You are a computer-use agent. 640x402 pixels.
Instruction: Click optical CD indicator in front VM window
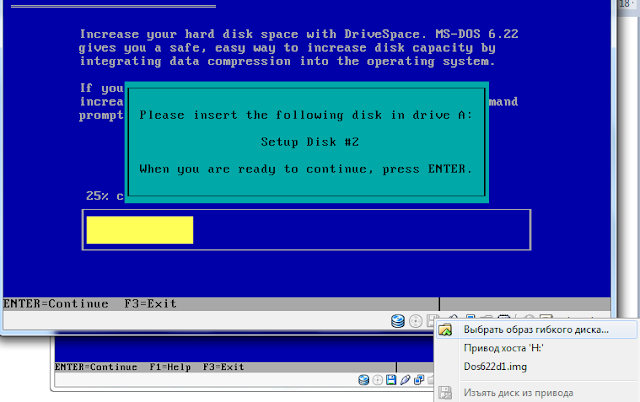pos(416,321)
